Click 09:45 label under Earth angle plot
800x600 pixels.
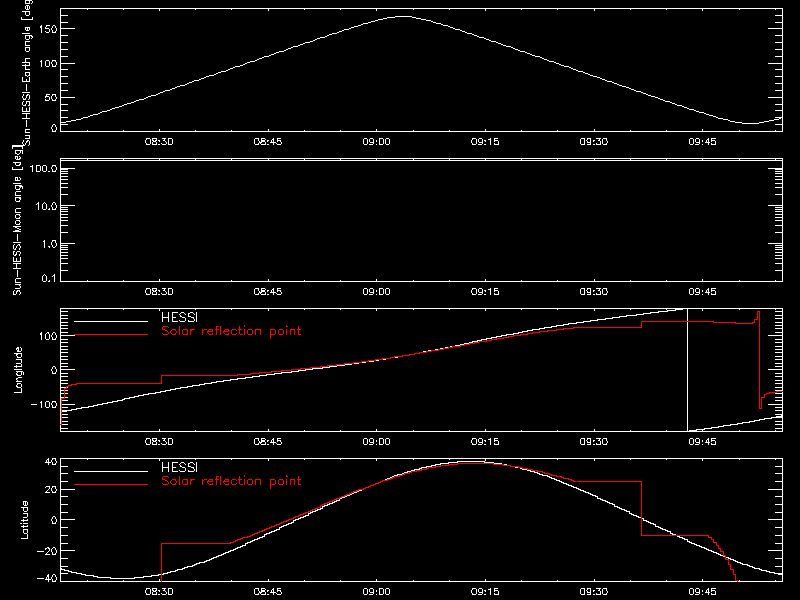pos(703,142)
